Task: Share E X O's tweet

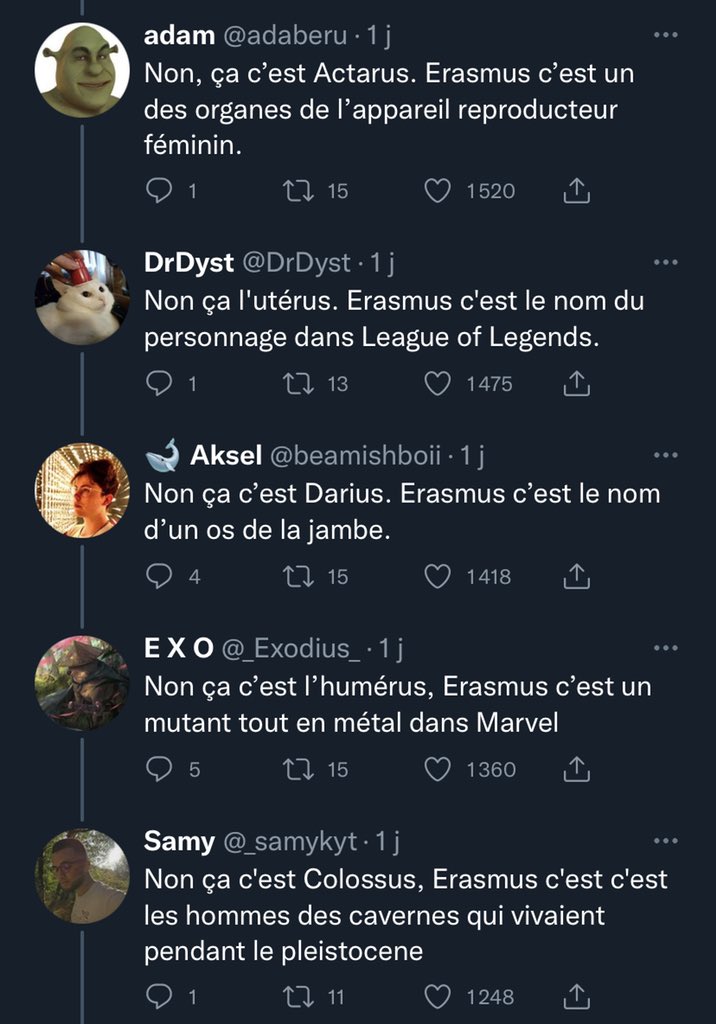Action: (x=576, y=769)
